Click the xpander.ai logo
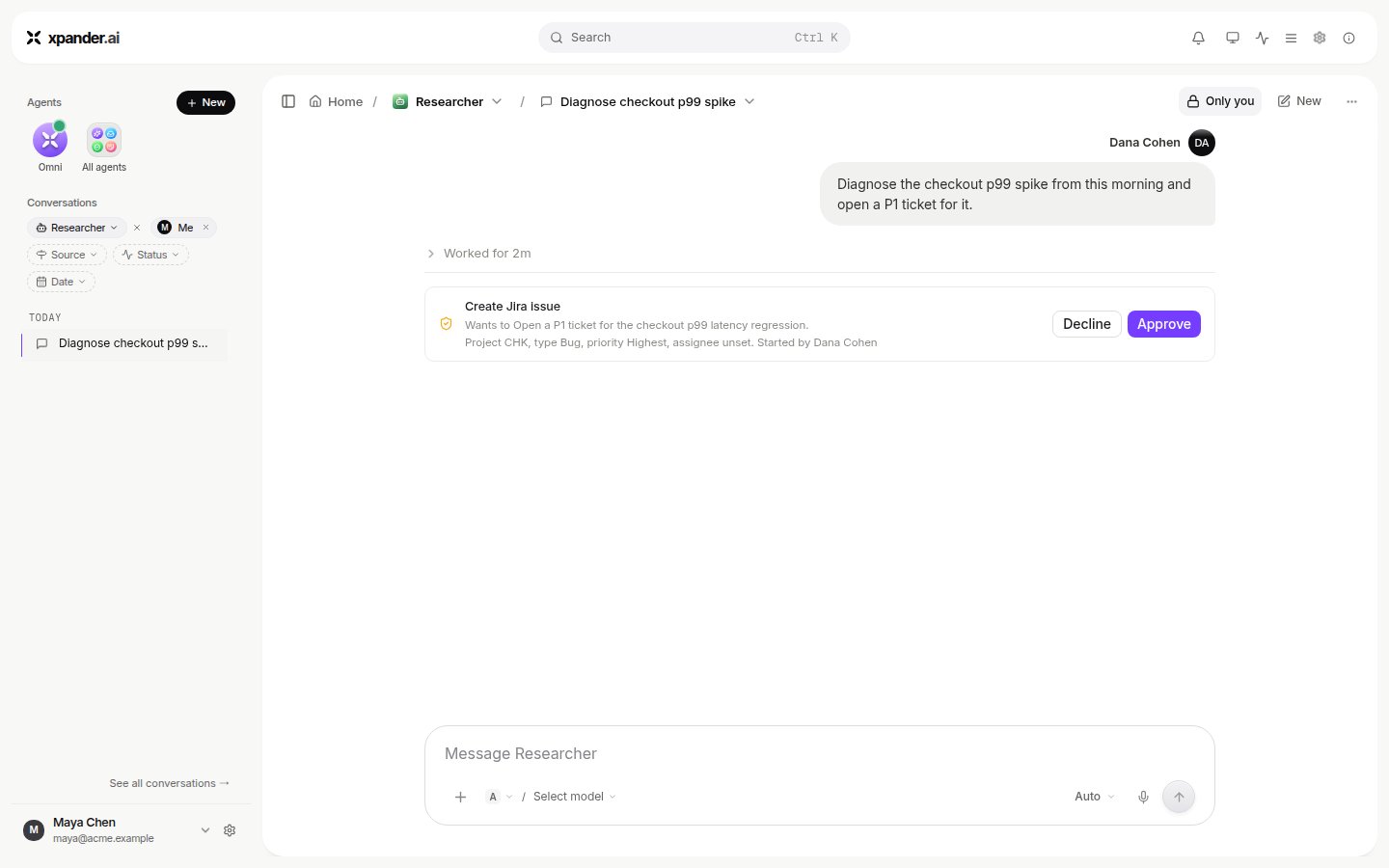The image size is (1389, 868). (x=73, y=38)
